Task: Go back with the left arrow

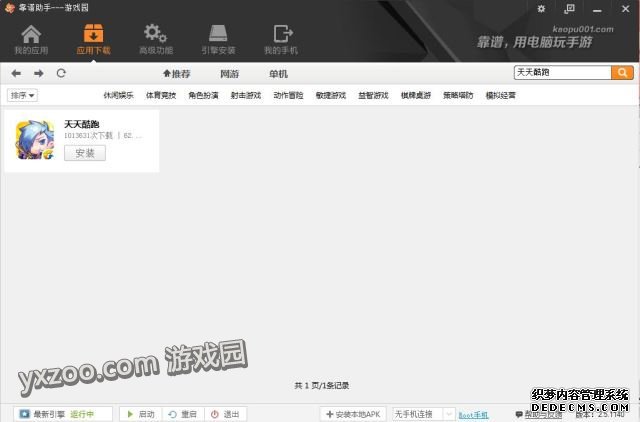Action: click(16, 73)
